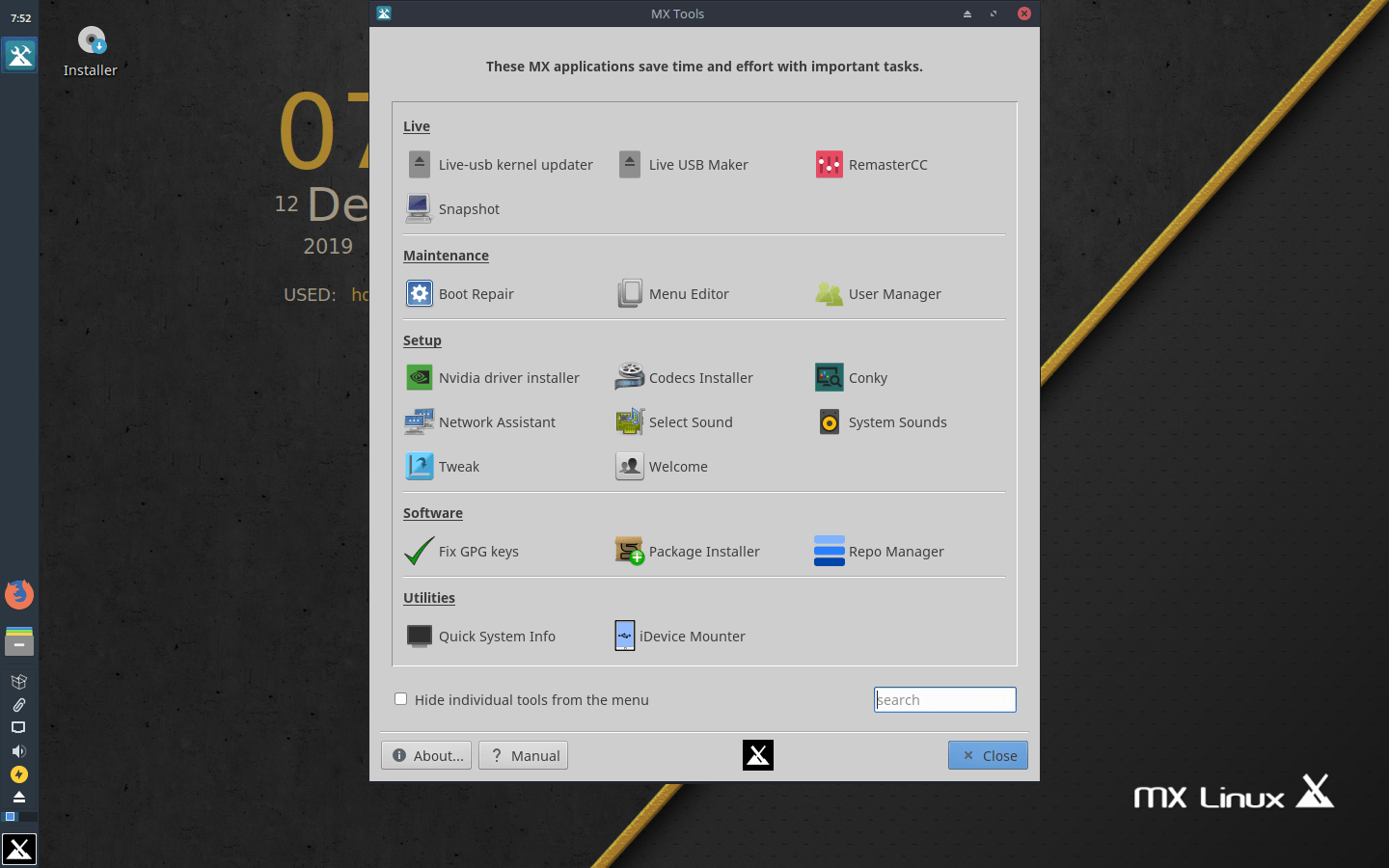
Task: Open the MX Tools Manual
Action: coord(523,755)
